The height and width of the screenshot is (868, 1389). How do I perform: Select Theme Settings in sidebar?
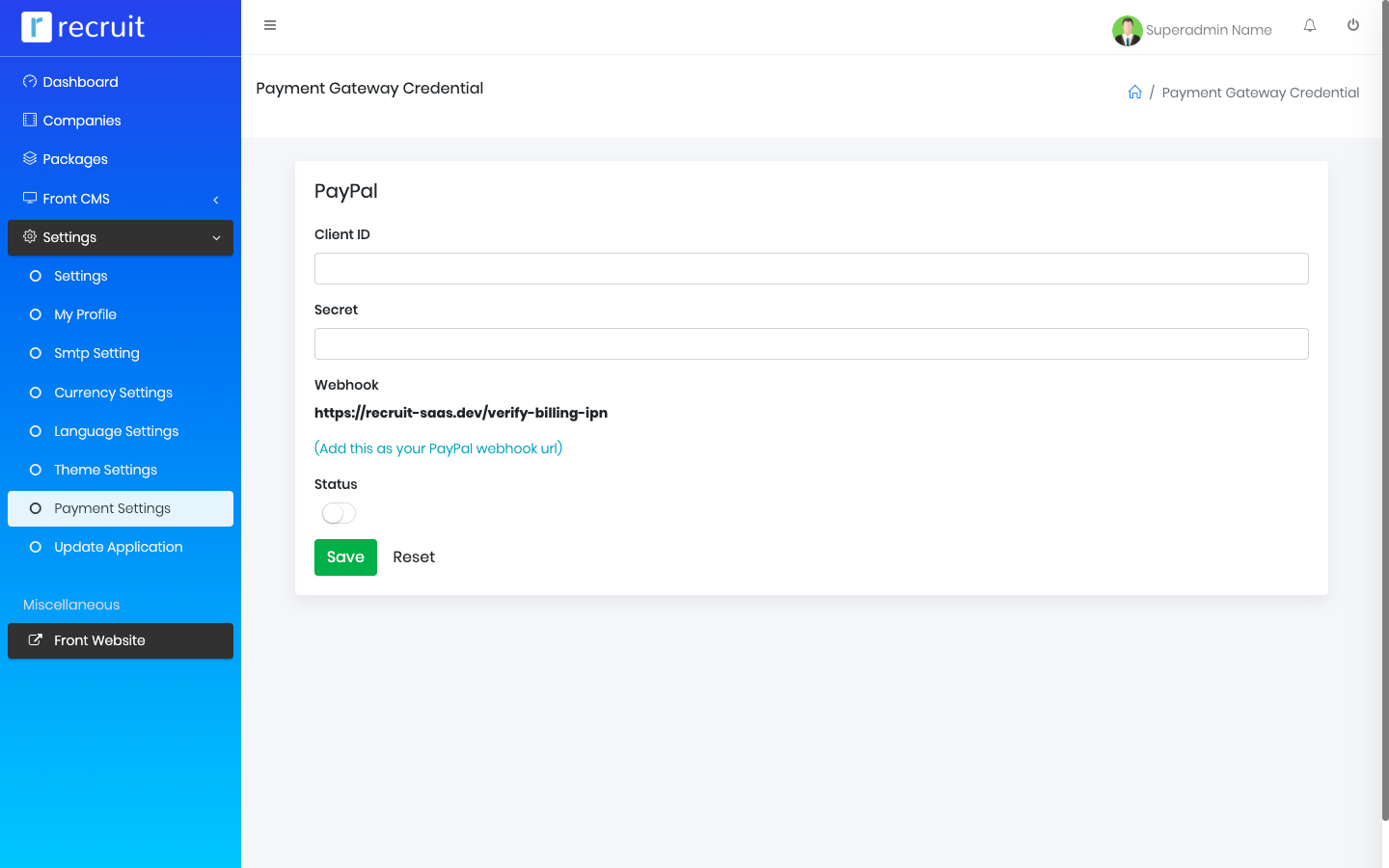(105, 470)
